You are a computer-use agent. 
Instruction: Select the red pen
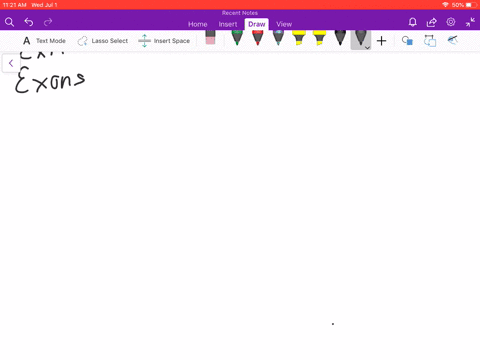tap(258, 38)
